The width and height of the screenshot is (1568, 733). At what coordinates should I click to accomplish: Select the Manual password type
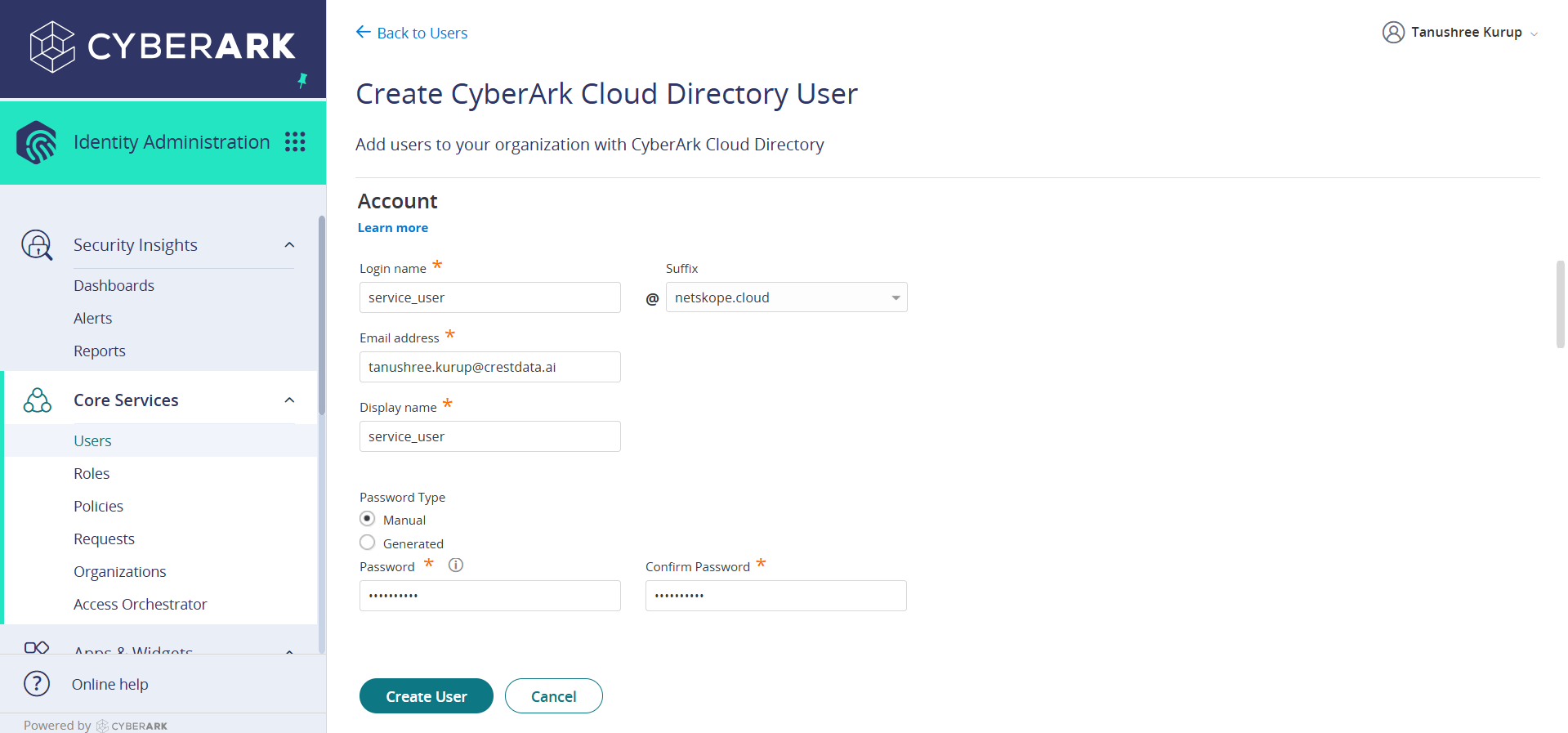[368, 519]
